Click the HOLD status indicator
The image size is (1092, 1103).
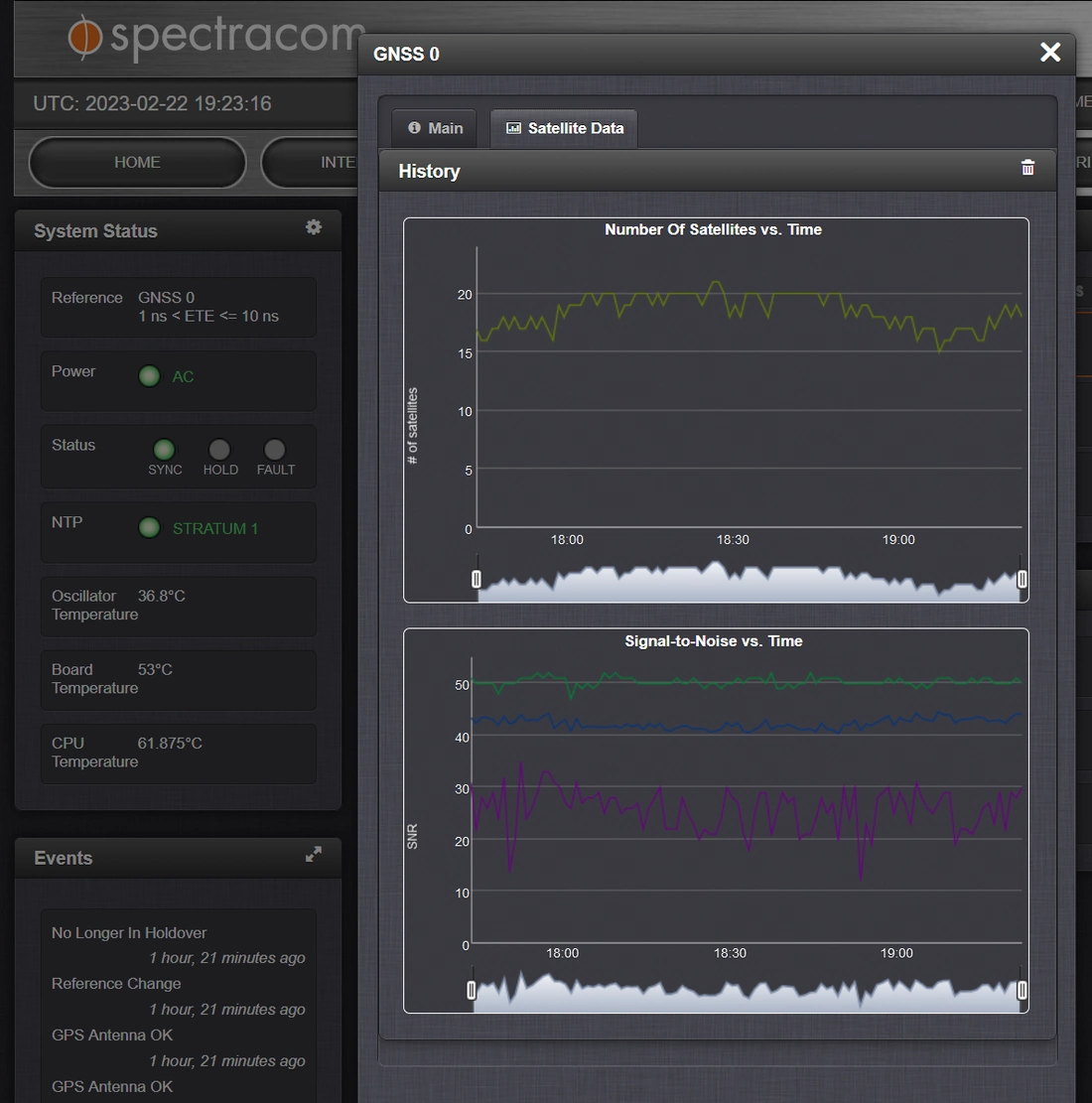click(219, 450)
